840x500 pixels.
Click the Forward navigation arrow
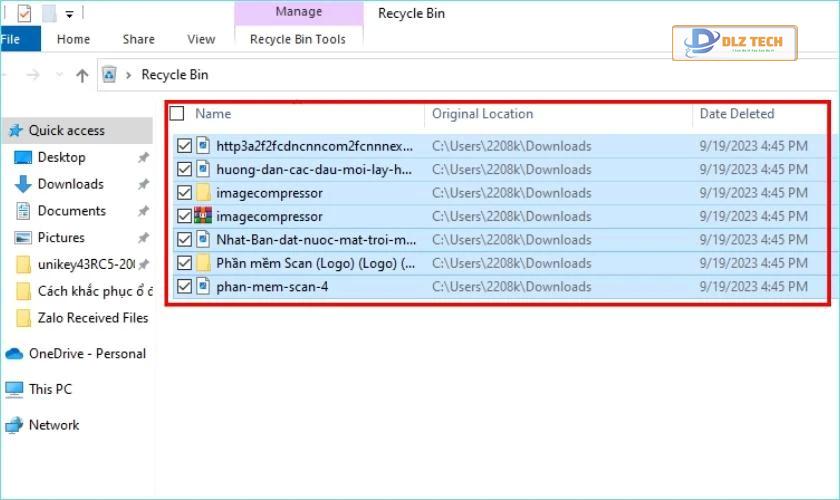pyautogui.click(x=33, y=75)
